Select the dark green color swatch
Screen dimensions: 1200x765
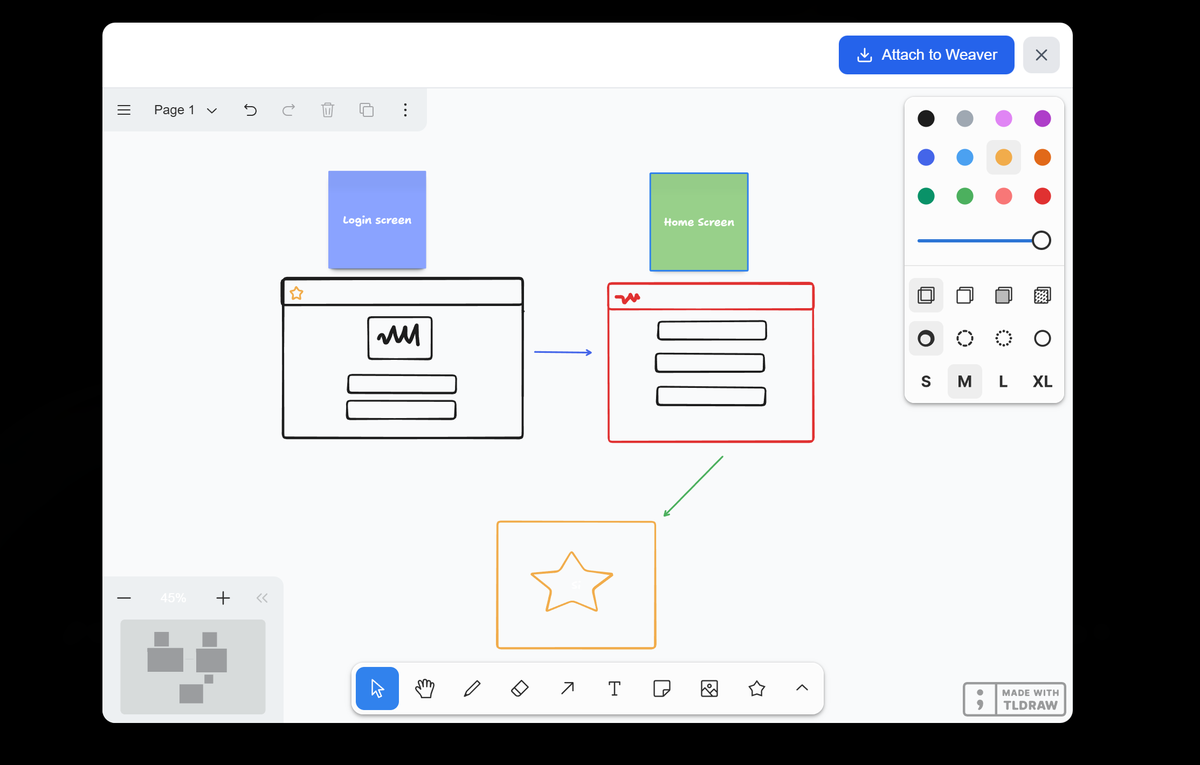[926, 196]
